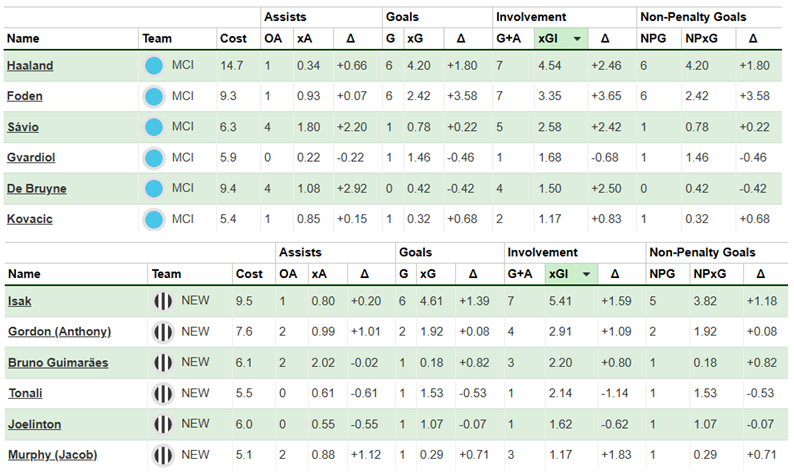Select Tonali's involvement delta -1.14
This screenshot has height=474, width=794.
pos(615,393)
